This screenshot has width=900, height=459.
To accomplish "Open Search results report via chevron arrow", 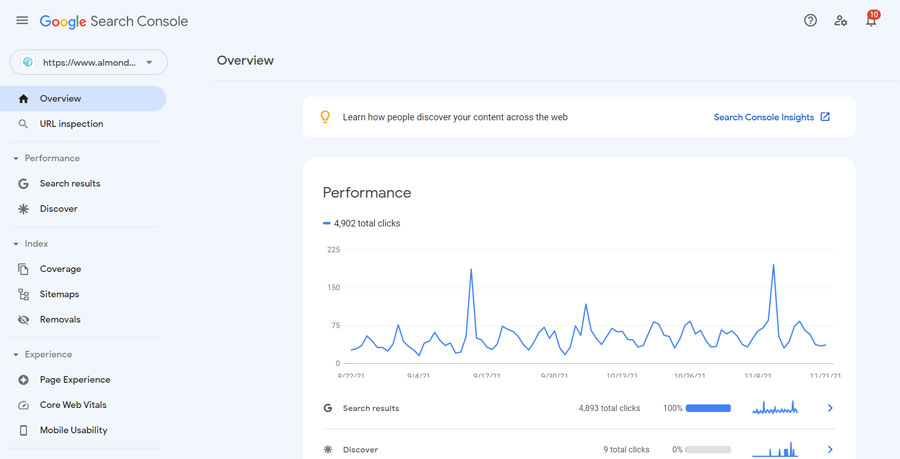I will tap(830, 408).
